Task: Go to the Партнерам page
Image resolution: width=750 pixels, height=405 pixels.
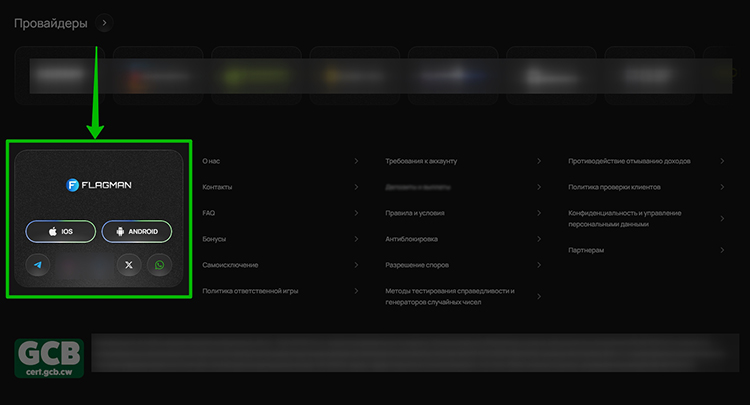Action: pos(586,250)
